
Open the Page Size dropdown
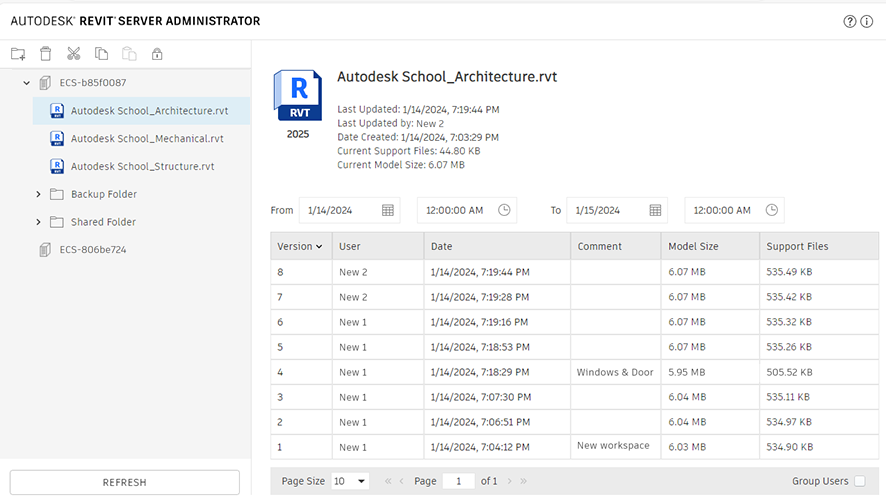350,481
